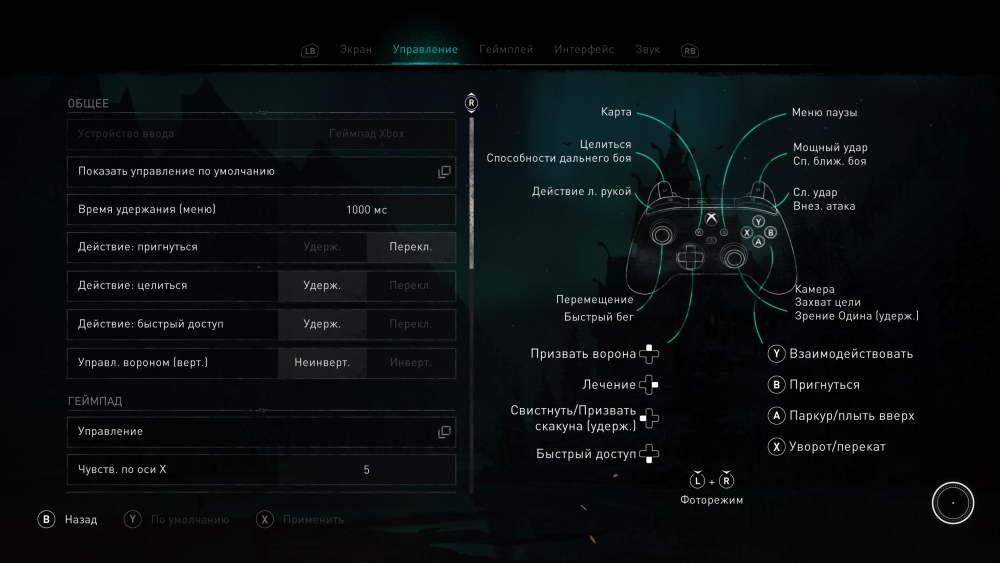Screen dimensions: 1000x563
Task: Click the LB bumper icon left of tabs
Action: pyautogui.click(x=309, y=50)
